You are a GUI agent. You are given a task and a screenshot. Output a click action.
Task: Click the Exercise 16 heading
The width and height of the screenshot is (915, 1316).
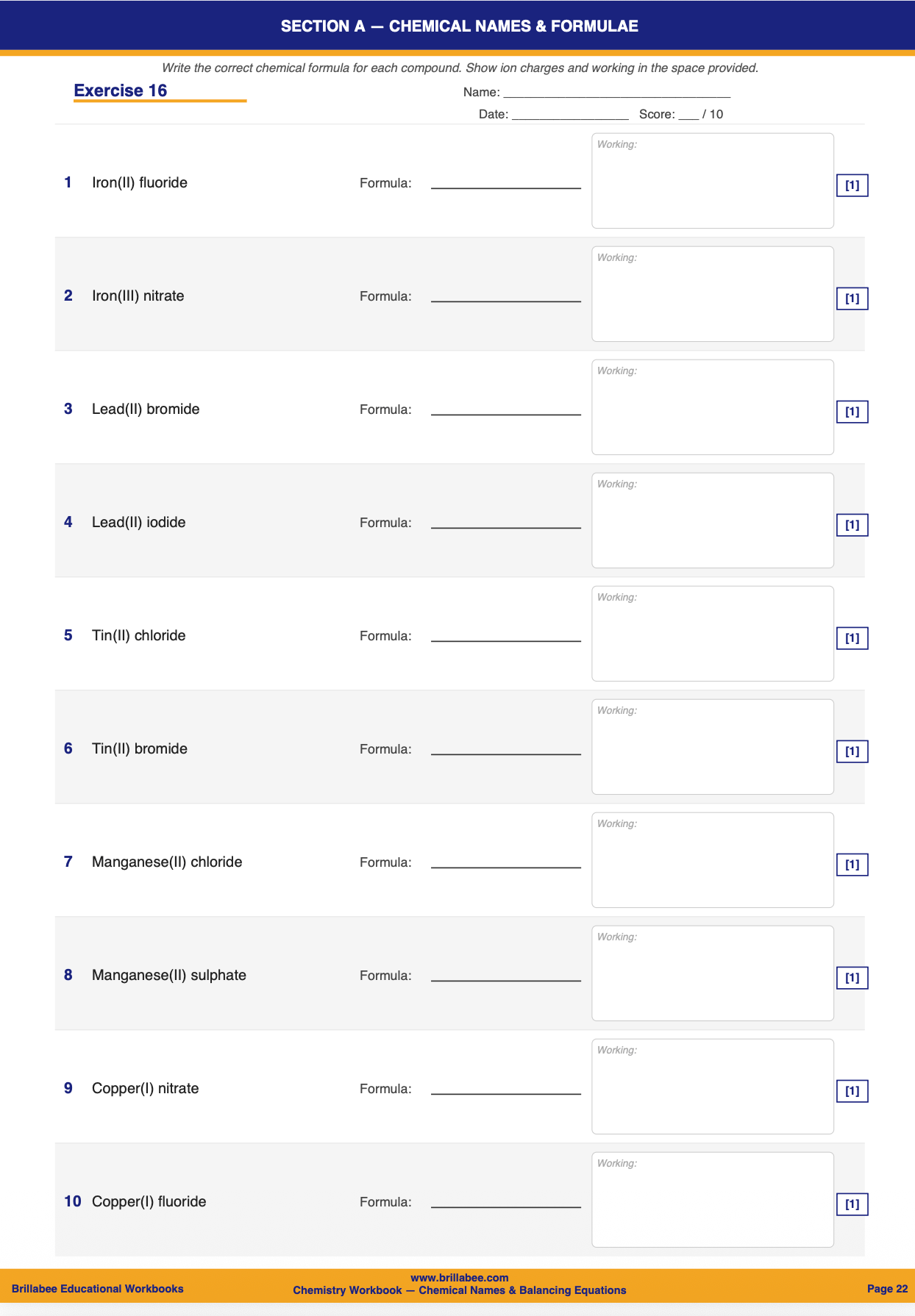121,90
